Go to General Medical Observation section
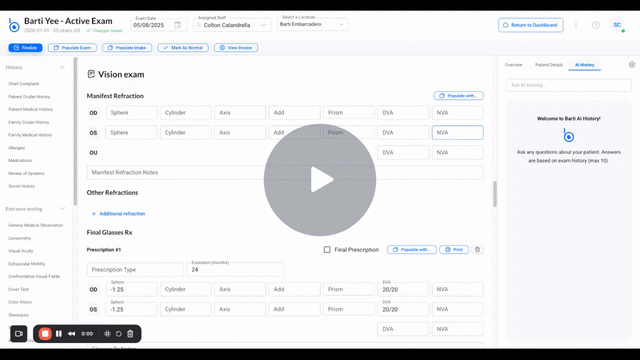 36,225
